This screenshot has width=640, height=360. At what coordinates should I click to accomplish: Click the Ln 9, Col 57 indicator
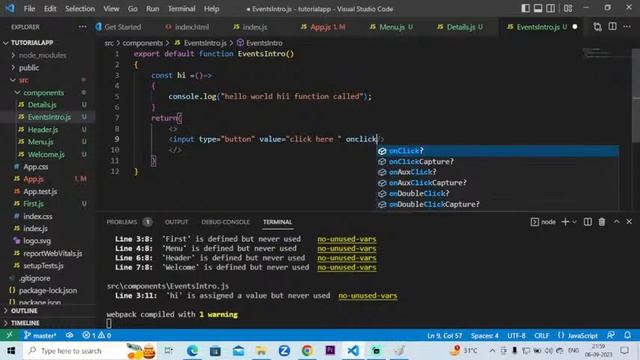coord(444,336)
